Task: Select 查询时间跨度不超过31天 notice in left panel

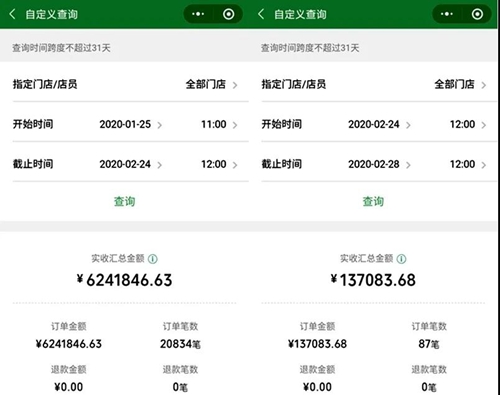Action: tap(61, 48)
